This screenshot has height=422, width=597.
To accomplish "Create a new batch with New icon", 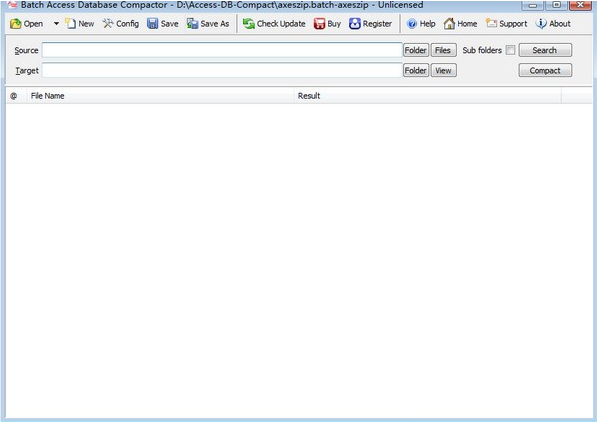I will 70,24.
